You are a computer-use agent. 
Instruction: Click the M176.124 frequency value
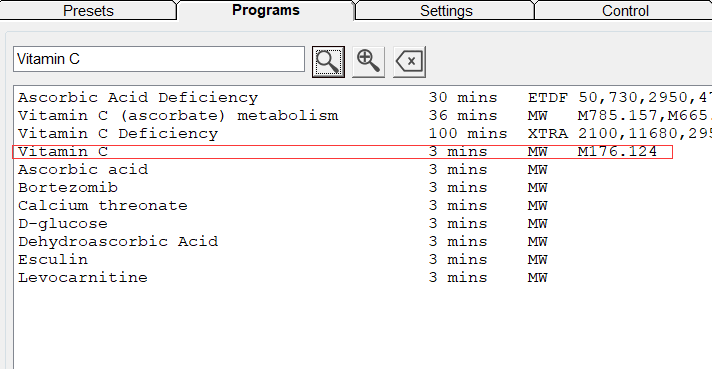point(617,152)
